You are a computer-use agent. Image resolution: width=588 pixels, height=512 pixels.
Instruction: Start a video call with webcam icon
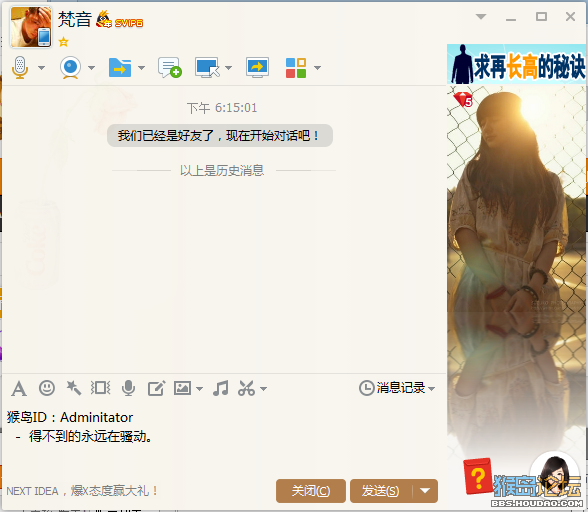[70, 68]
